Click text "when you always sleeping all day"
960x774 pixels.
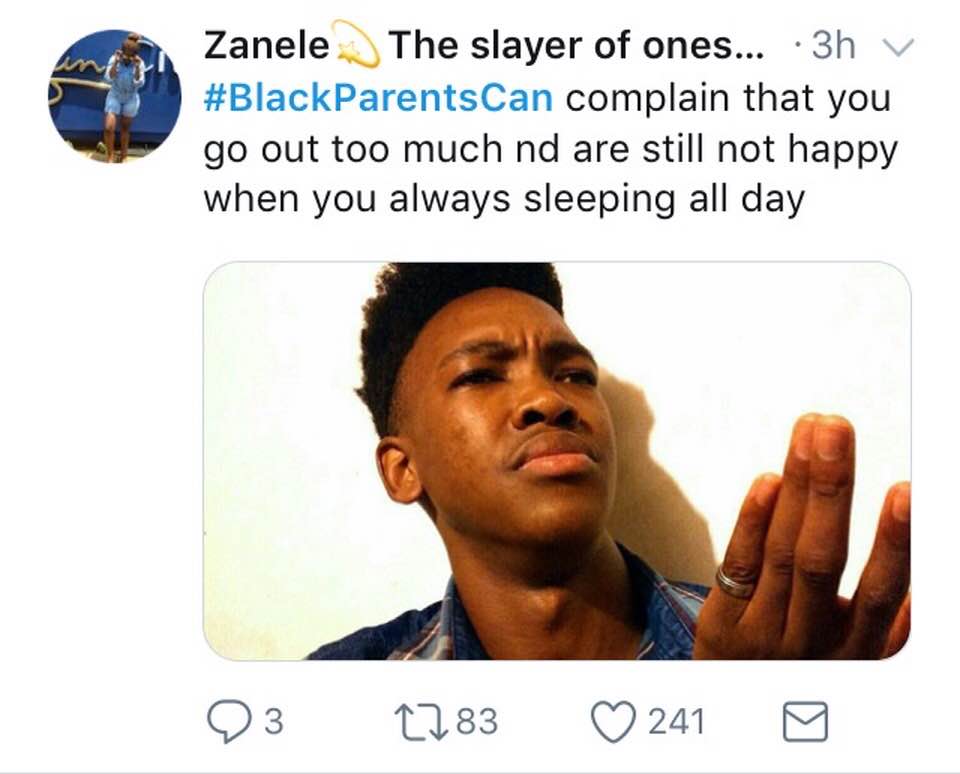pos(504,200)
